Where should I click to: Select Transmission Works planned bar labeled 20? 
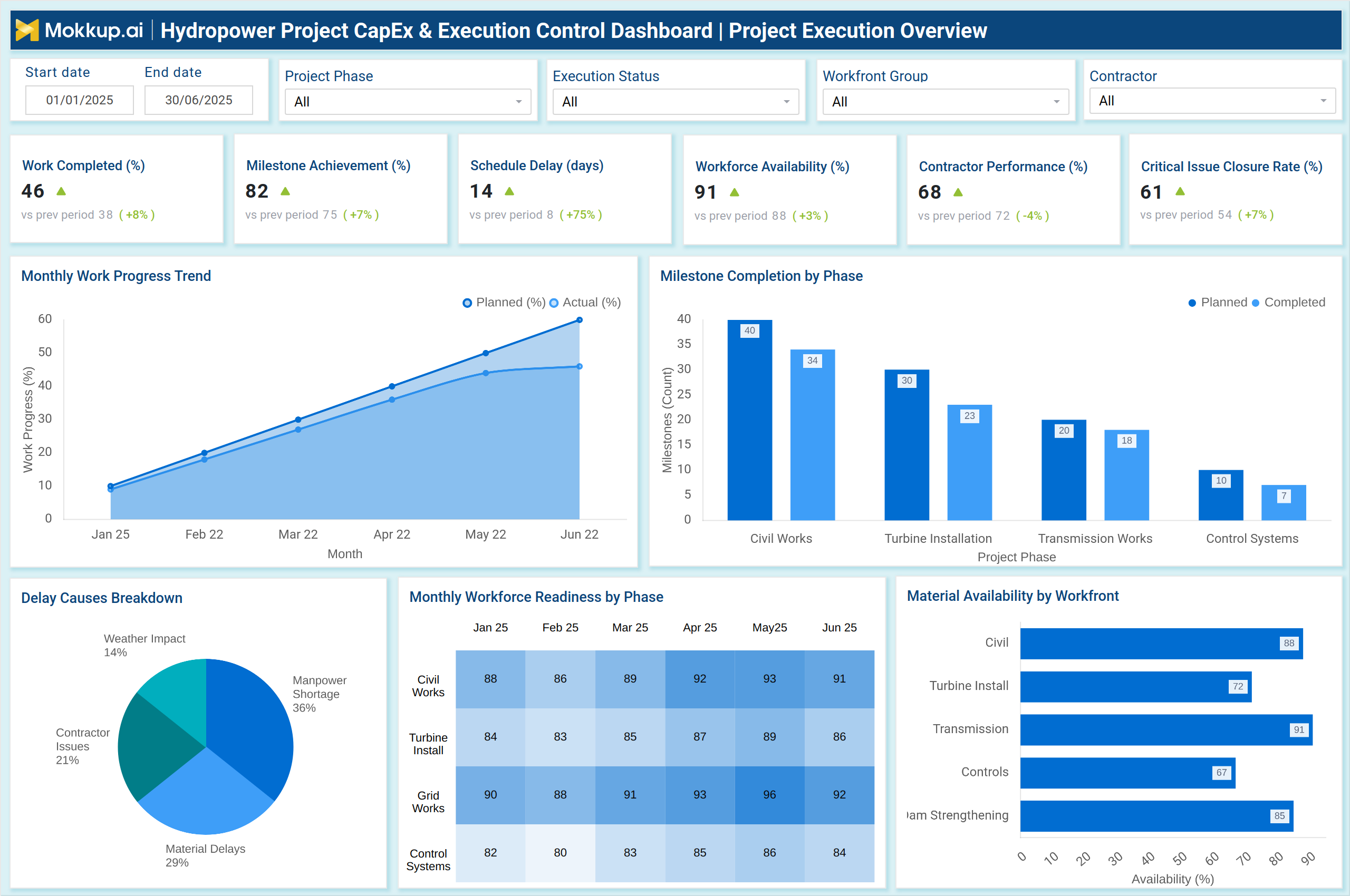[x=1064, y=470]
